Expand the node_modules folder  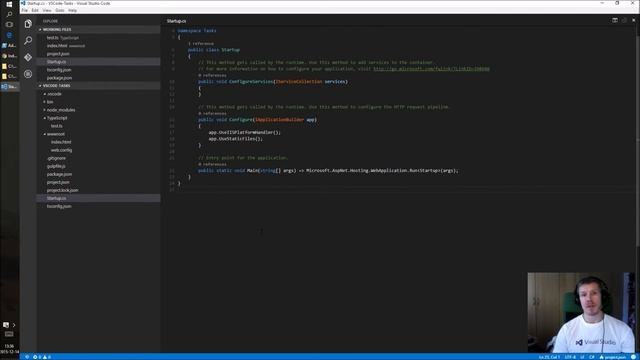(60, 110)
